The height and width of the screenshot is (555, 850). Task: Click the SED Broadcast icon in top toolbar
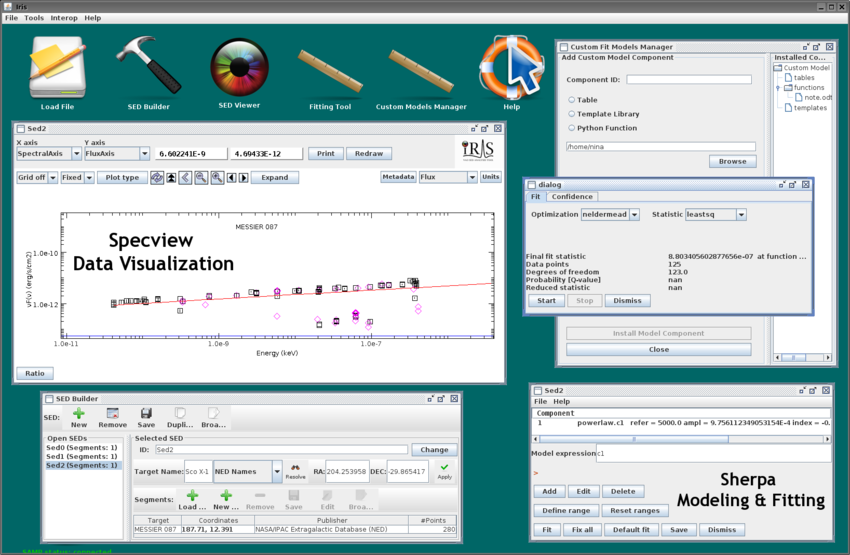coord(214,418)
